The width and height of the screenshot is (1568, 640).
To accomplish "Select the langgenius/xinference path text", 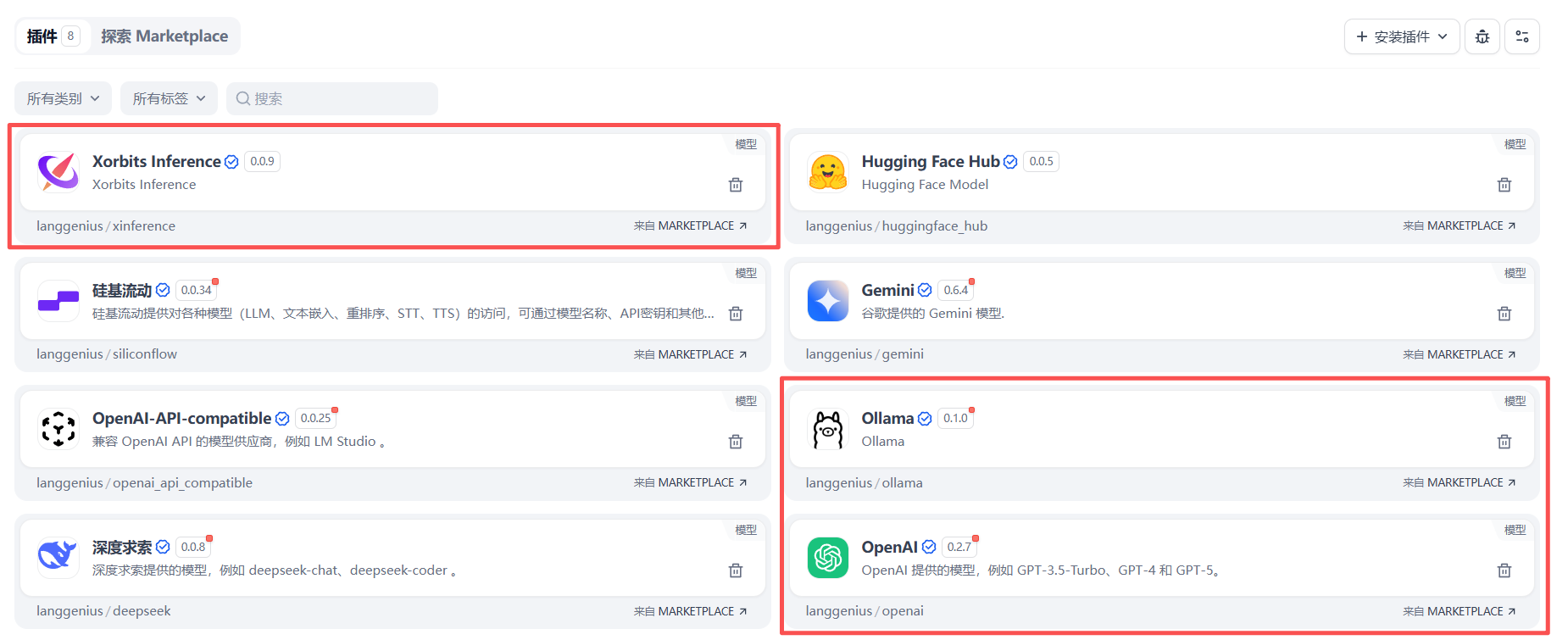I will [x=106, y=226].
